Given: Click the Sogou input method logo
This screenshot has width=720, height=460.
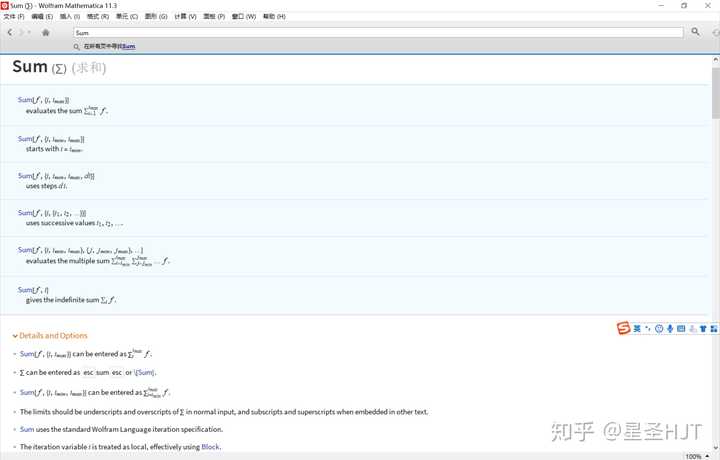Looking at the screenshot, I should coord(623,328).
